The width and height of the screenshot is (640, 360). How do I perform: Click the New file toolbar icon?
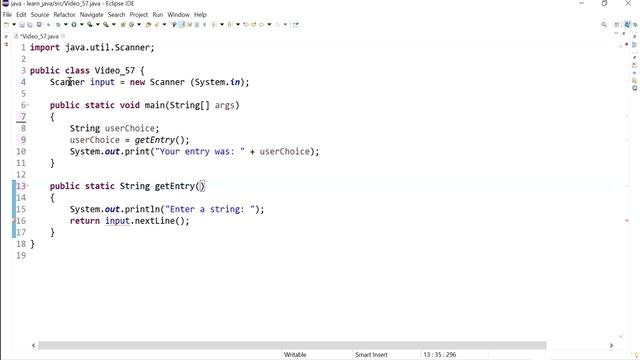pos(6,24)
